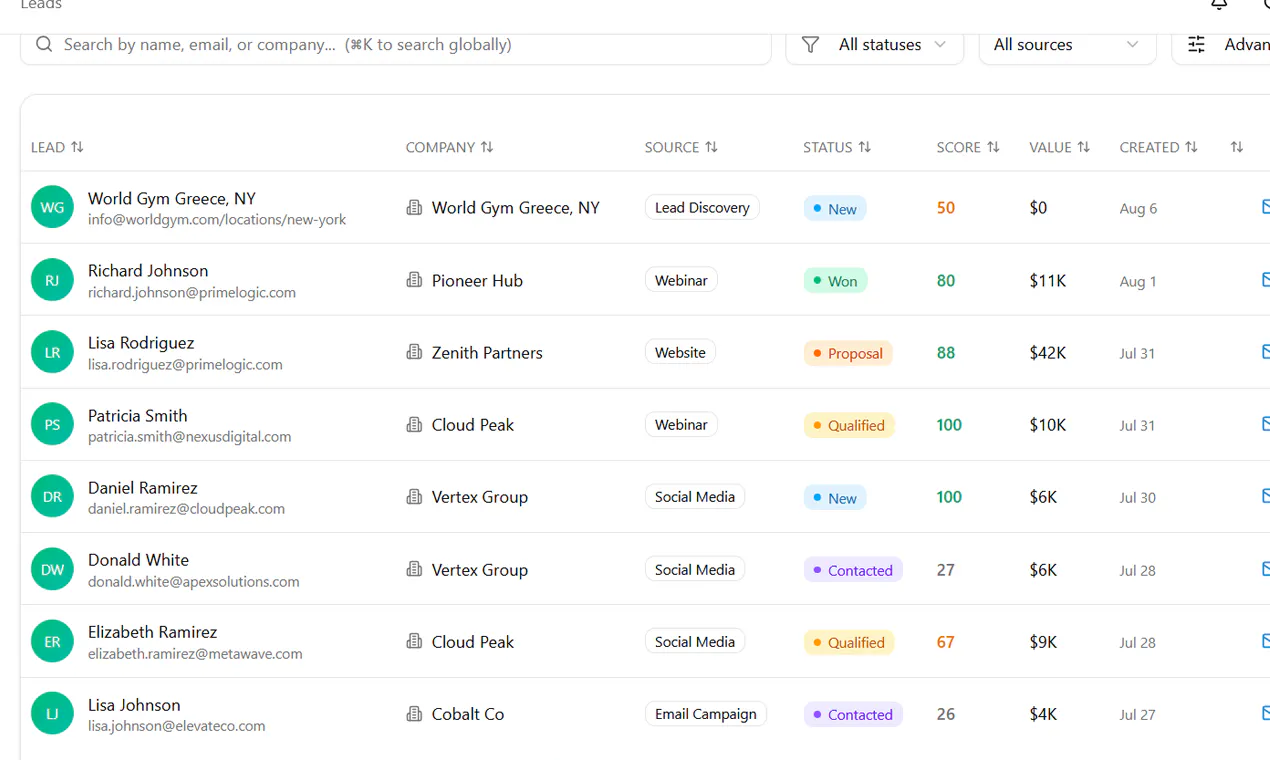Click Qualified badge in Elizabeth Ramirez row
Image resolution: width=1270 pixels, height=760 pixels.
point(849,642)
